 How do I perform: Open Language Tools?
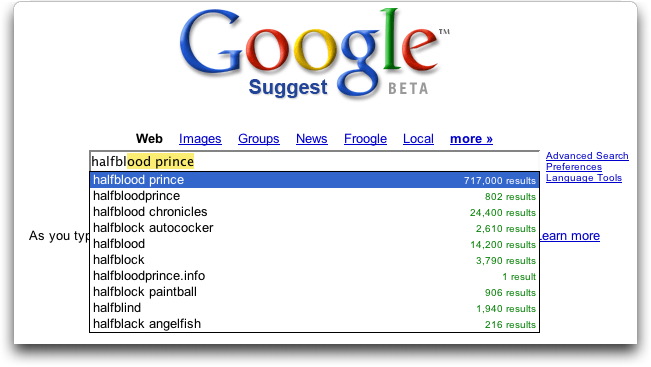tap(584, 178)
